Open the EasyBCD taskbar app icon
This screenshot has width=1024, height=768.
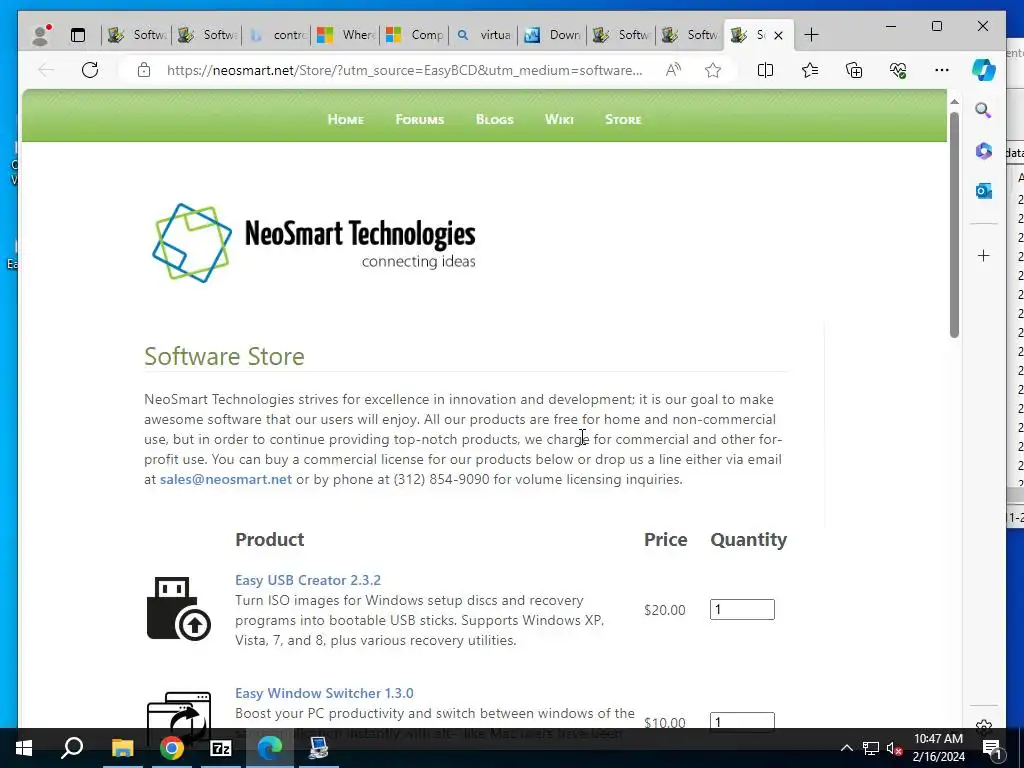[x=319, y=748]
